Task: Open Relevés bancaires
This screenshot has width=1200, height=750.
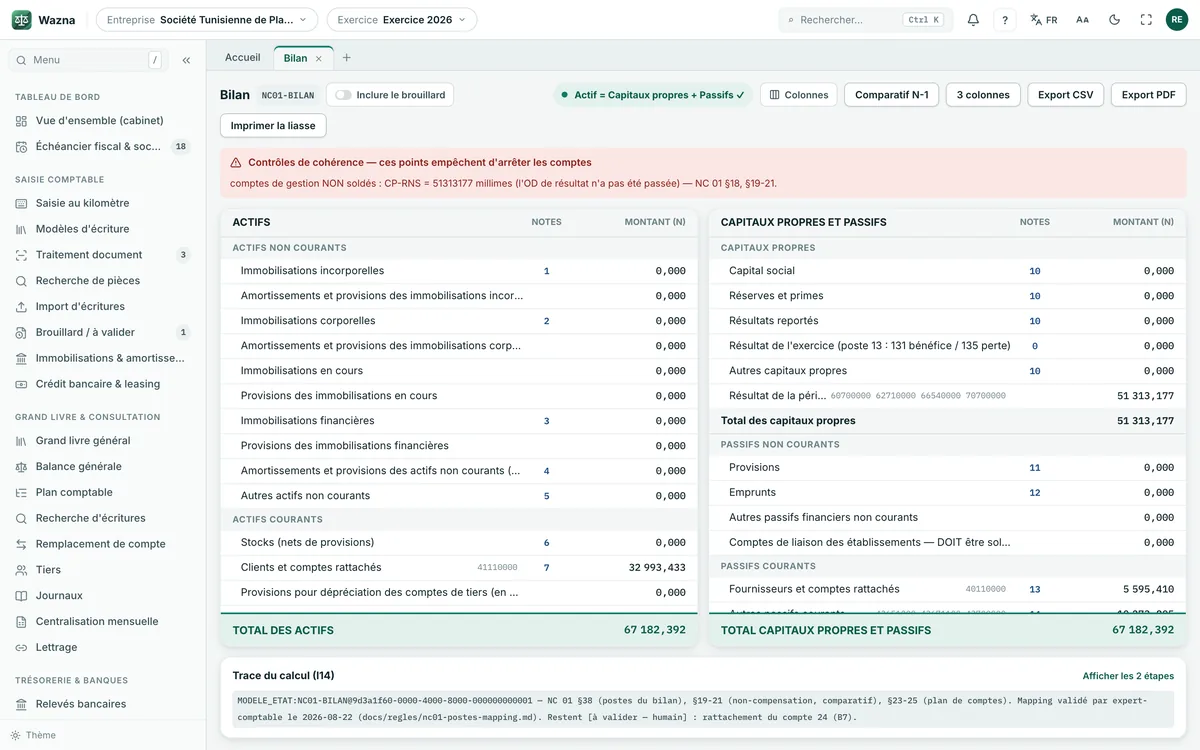Action: [103, 704]
